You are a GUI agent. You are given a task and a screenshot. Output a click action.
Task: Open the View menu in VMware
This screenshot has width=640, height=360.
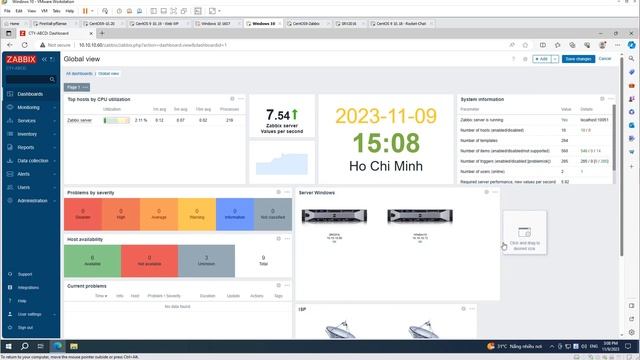click(31, 11)
